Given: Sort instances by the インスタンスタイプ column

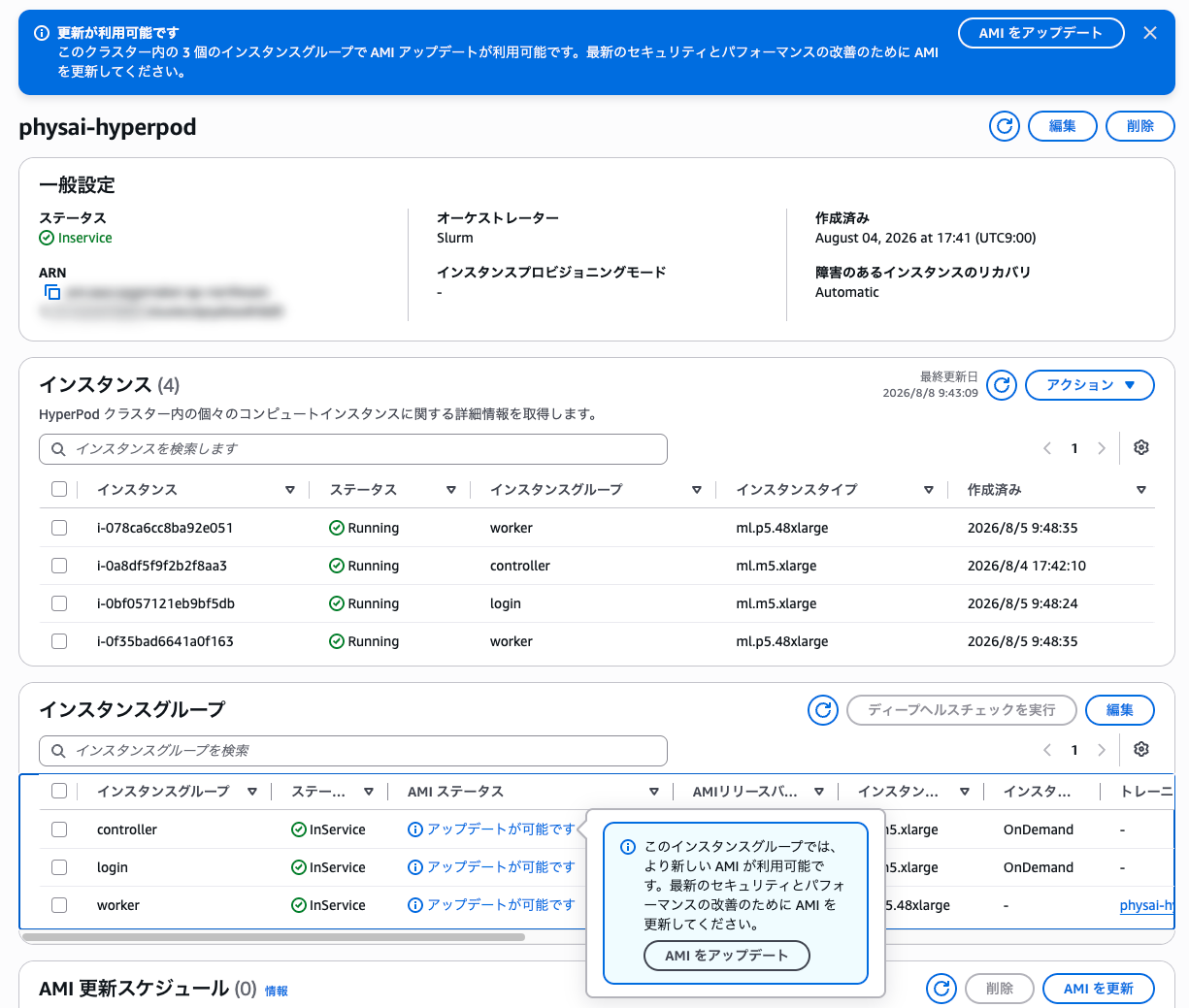Looking at the screenshot, I should [929, 490].
